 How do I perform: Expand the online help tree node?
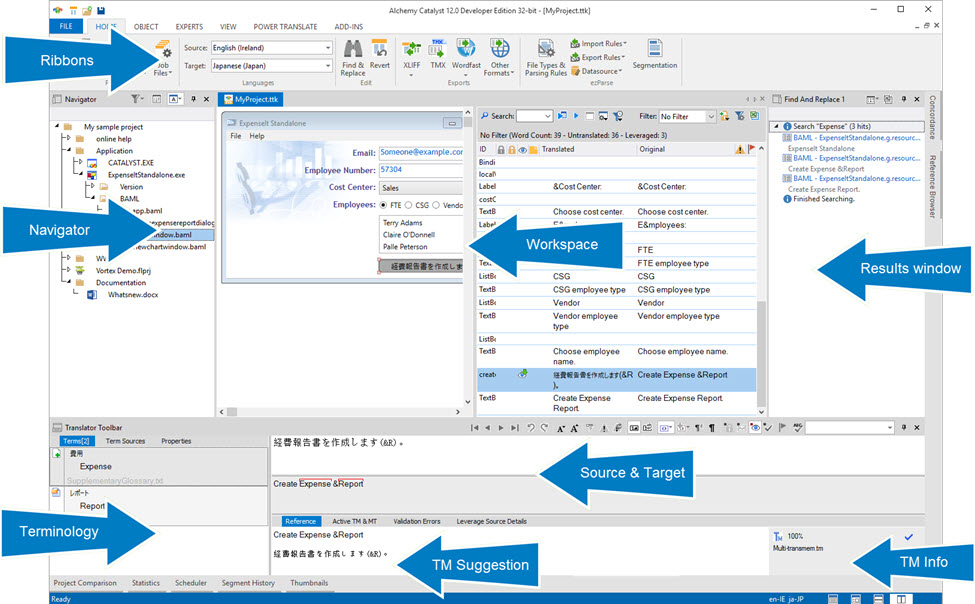point(68,139)
